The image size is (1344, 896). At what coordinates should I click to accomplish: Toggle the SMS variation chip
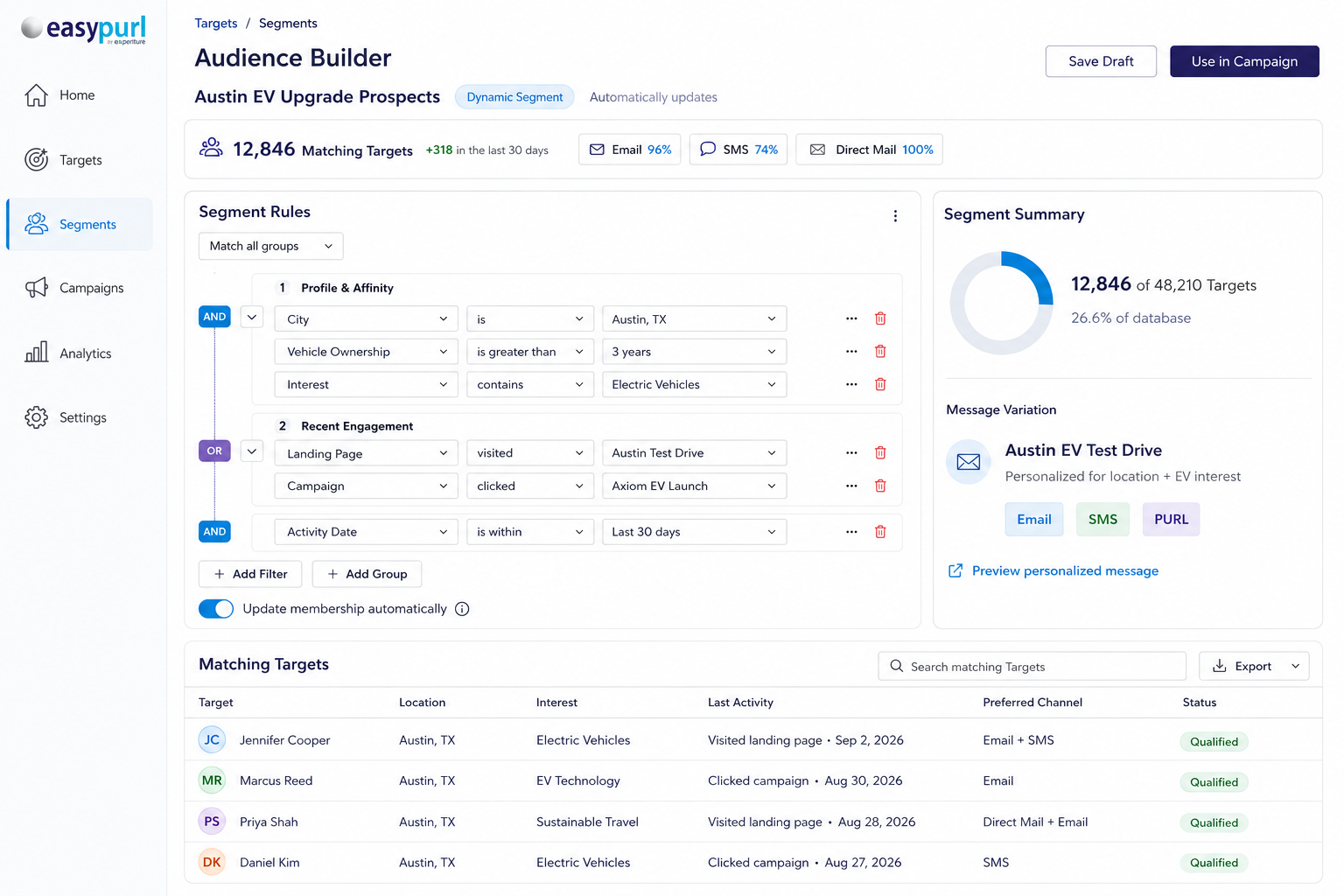pyautogui.click(x=1102, y=520)
